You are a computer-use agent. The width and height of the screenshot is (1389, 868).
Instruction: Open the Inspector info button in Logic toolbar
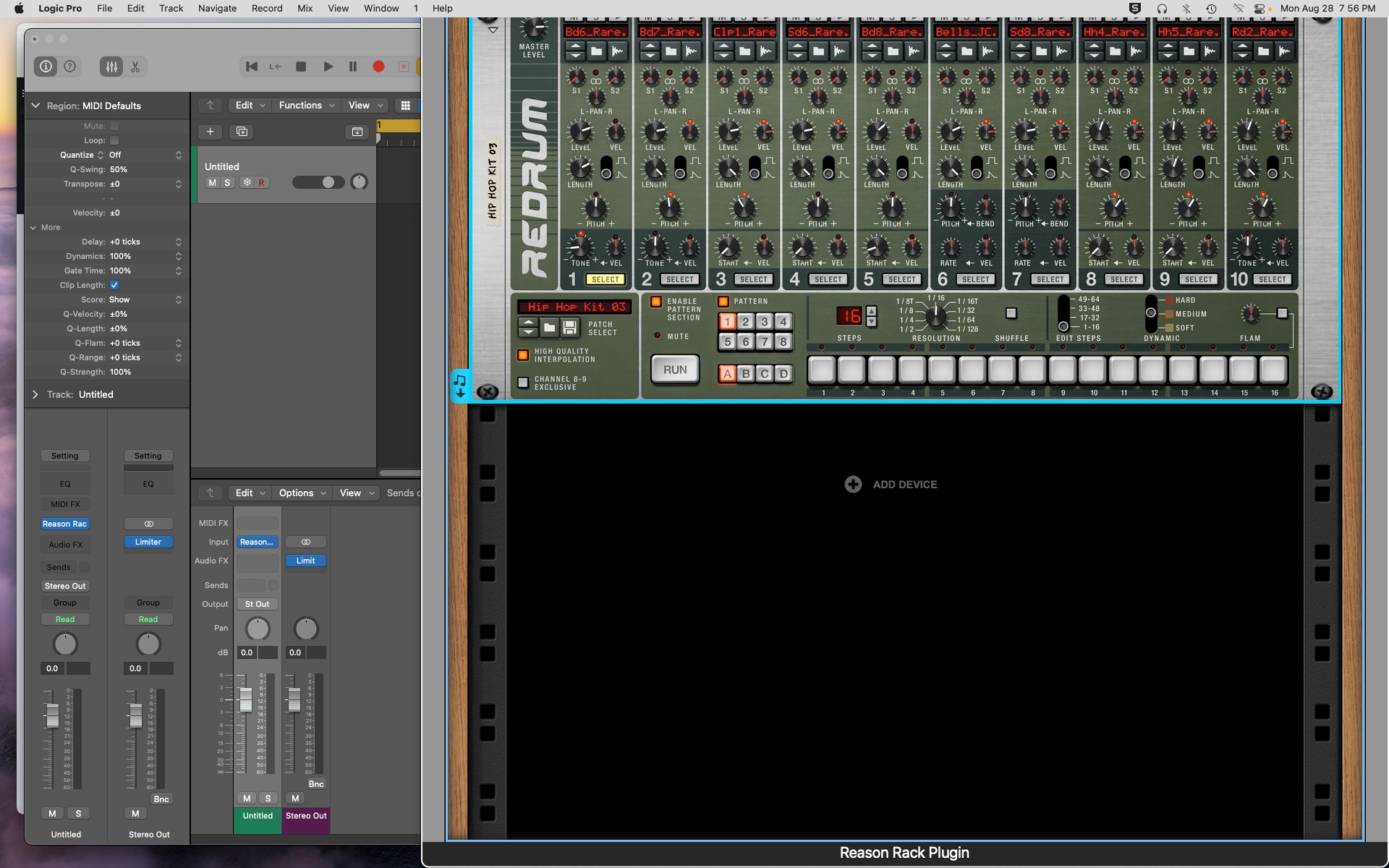(x=46, y=67)
